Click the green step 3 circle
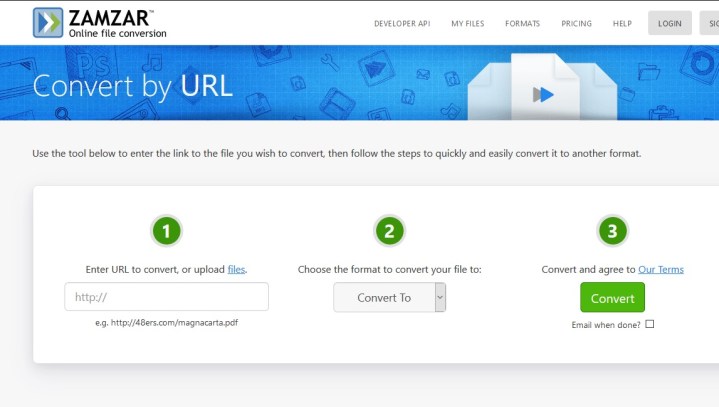719x407 pixels. click(612, 231)
